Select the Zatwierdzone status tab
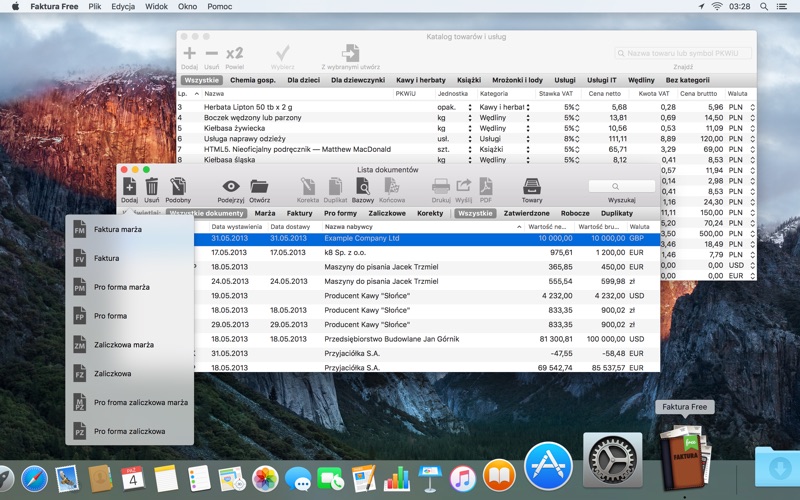800x500 pixels. click(527, 213)
